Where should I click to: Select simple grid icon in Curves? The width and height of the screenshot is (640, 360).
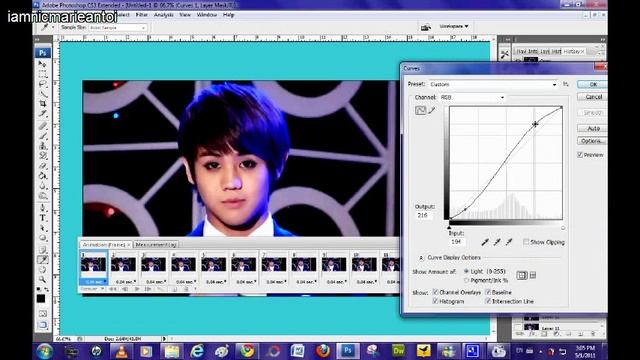[522, 276]
